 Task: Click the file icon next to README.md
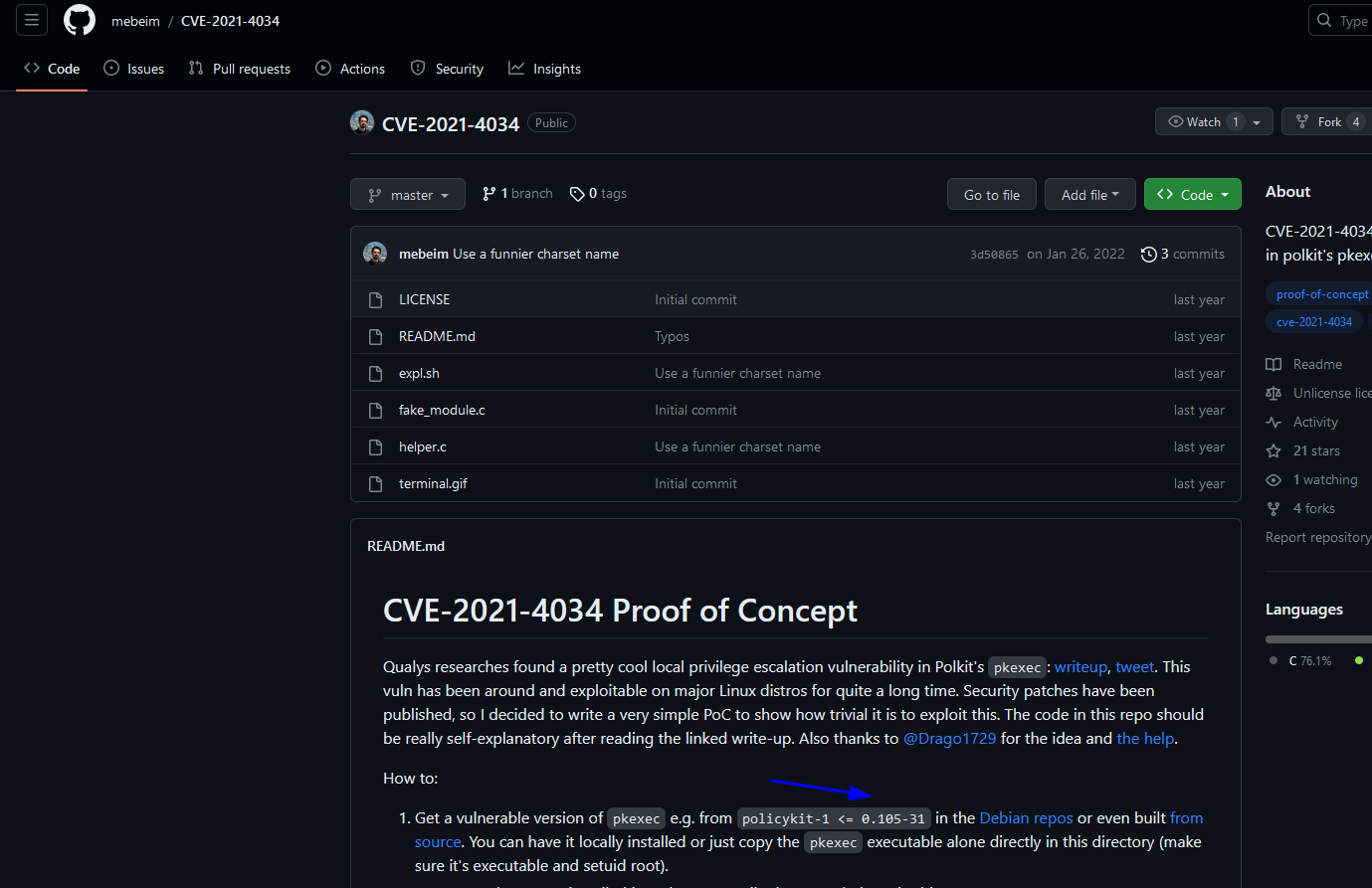pos(375,336)
